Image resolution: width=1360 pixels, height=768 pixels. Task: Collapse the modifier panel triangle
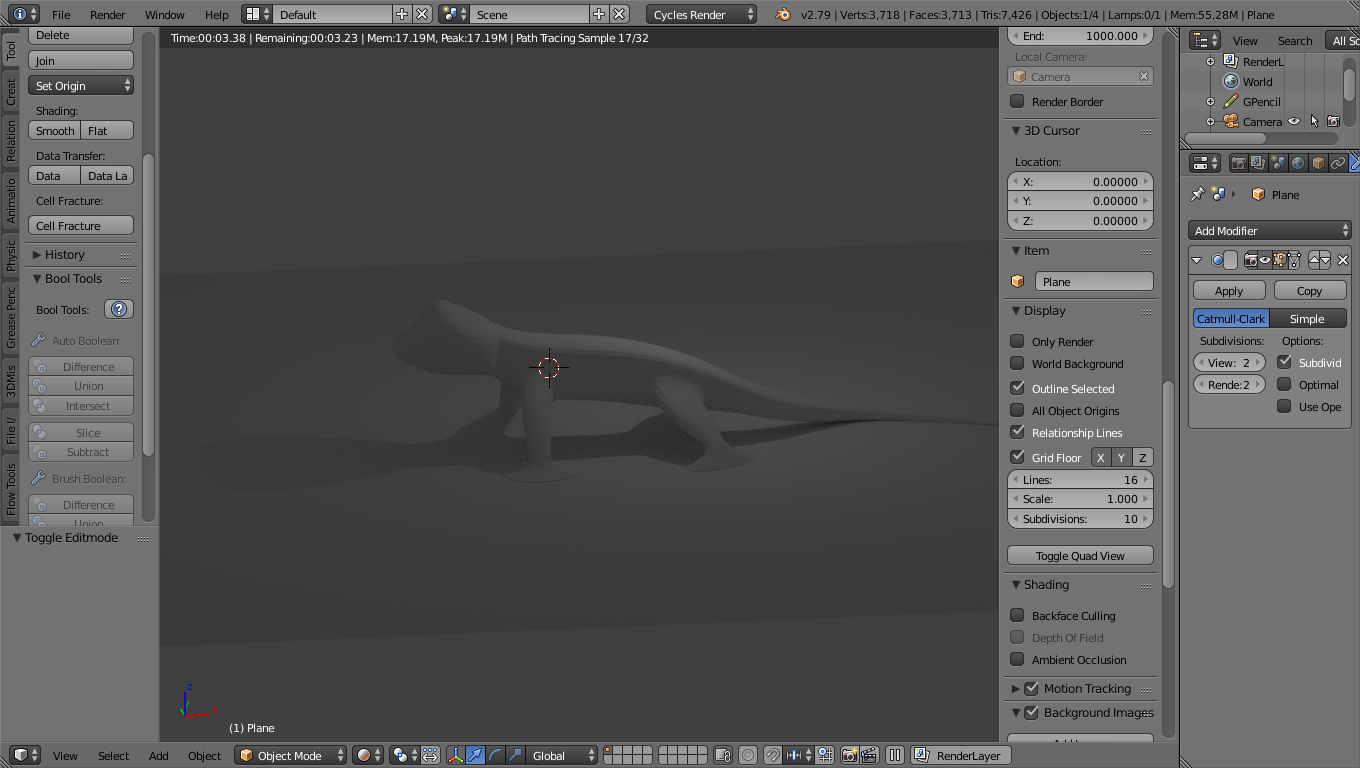pos(1197,260)
